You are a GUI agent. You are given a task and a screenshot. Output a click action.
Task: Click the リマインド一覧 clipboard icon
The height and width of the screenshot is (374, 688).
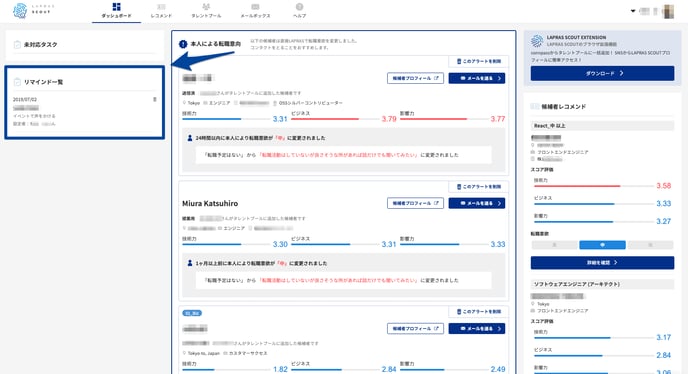pos(17,82)
